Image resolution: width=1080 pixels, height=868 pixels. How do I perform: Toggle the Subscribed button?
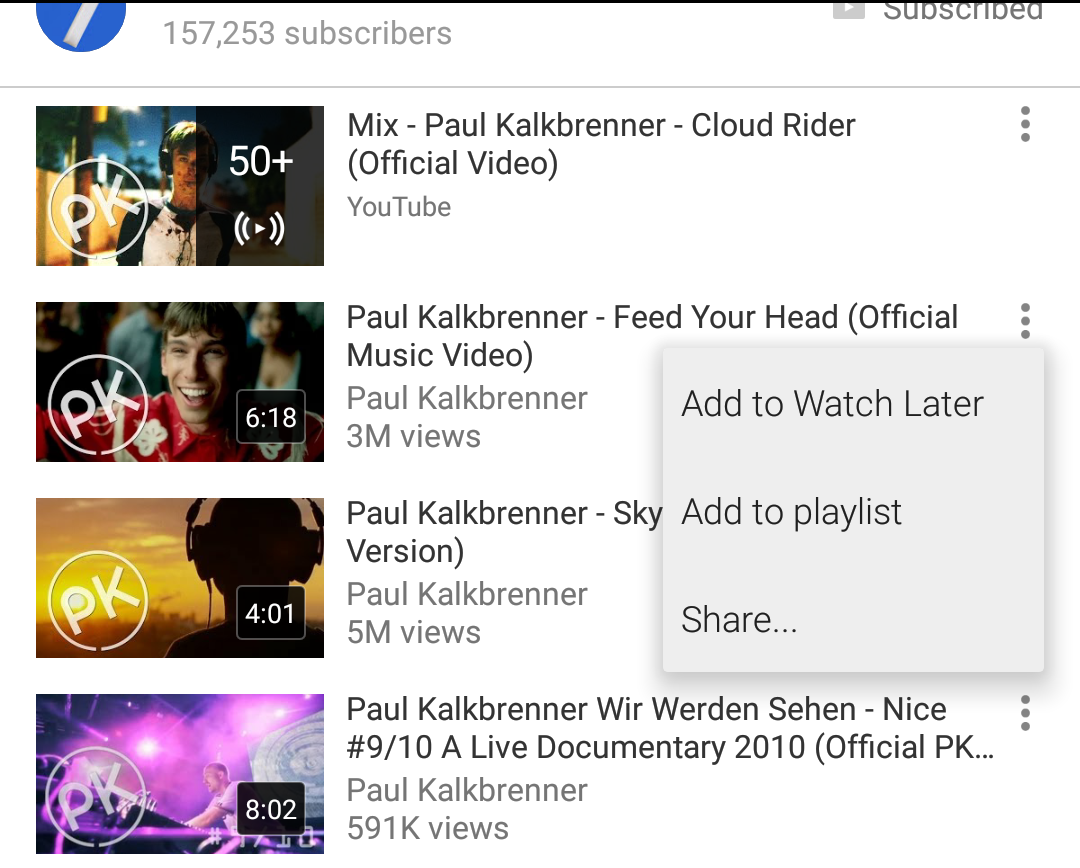[x=938, y=11]
